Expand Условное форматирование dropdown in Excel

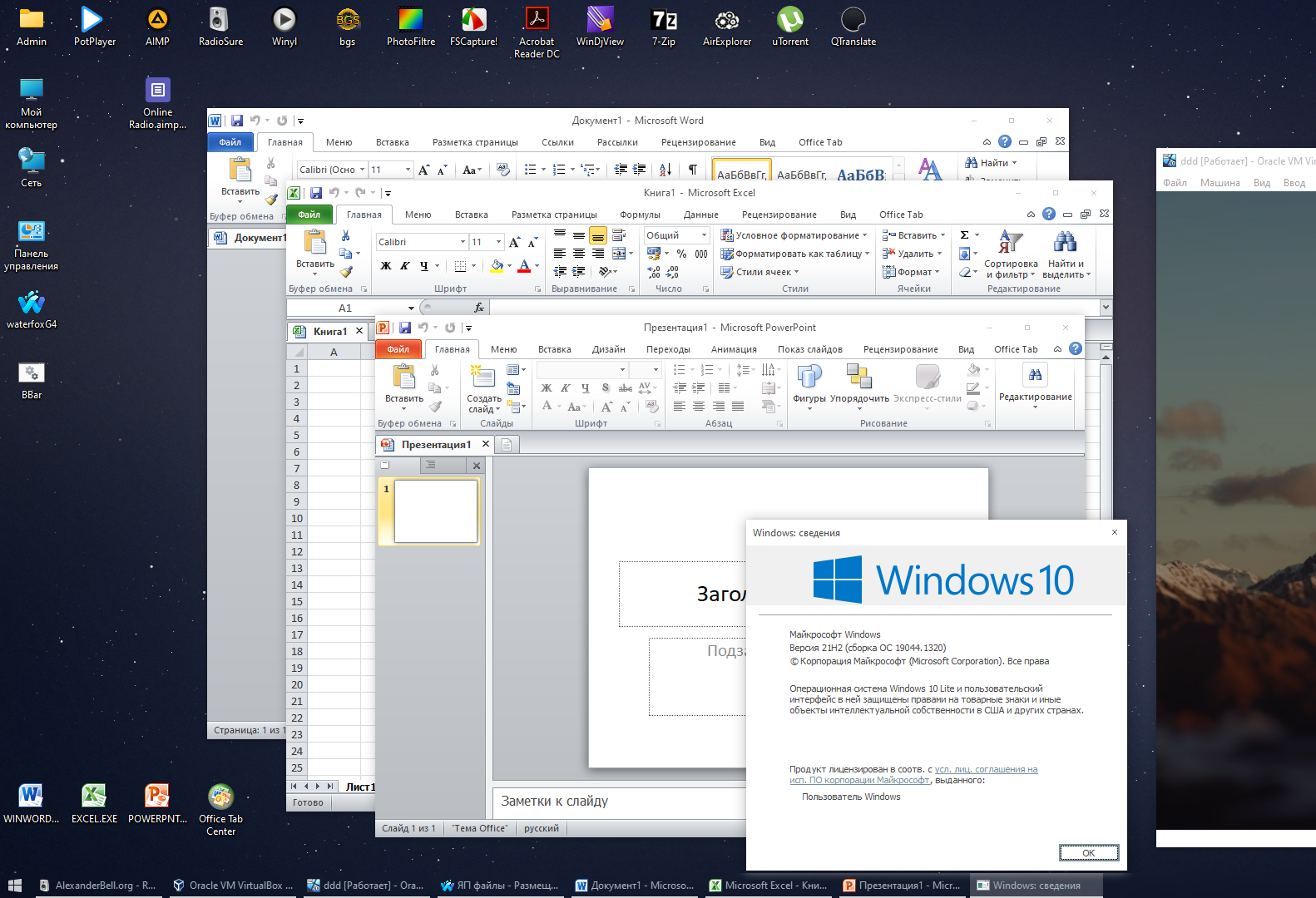(794, 235)
